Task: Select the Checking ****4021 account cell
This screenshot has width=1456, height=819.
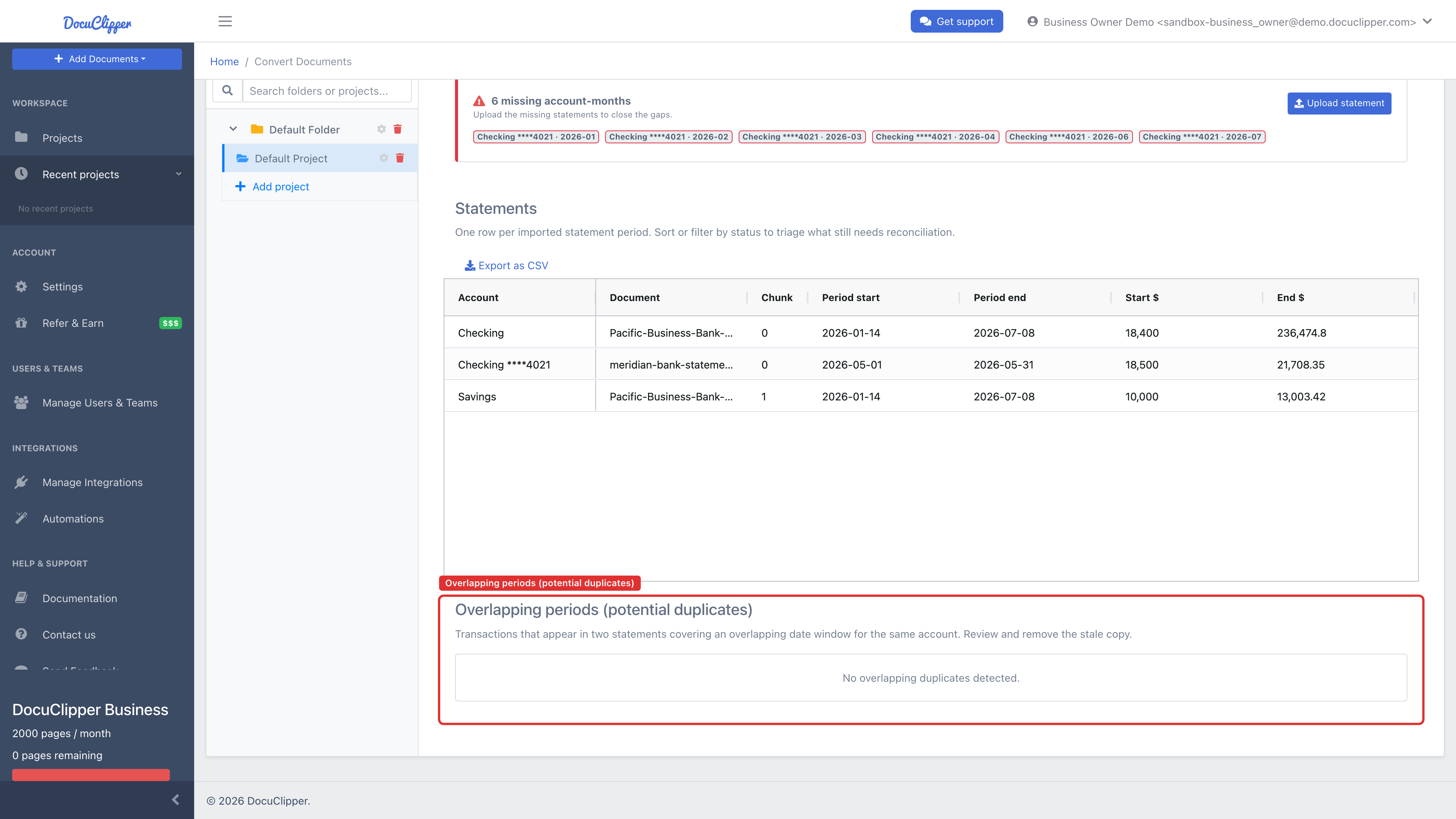Action: click(519, 364)
